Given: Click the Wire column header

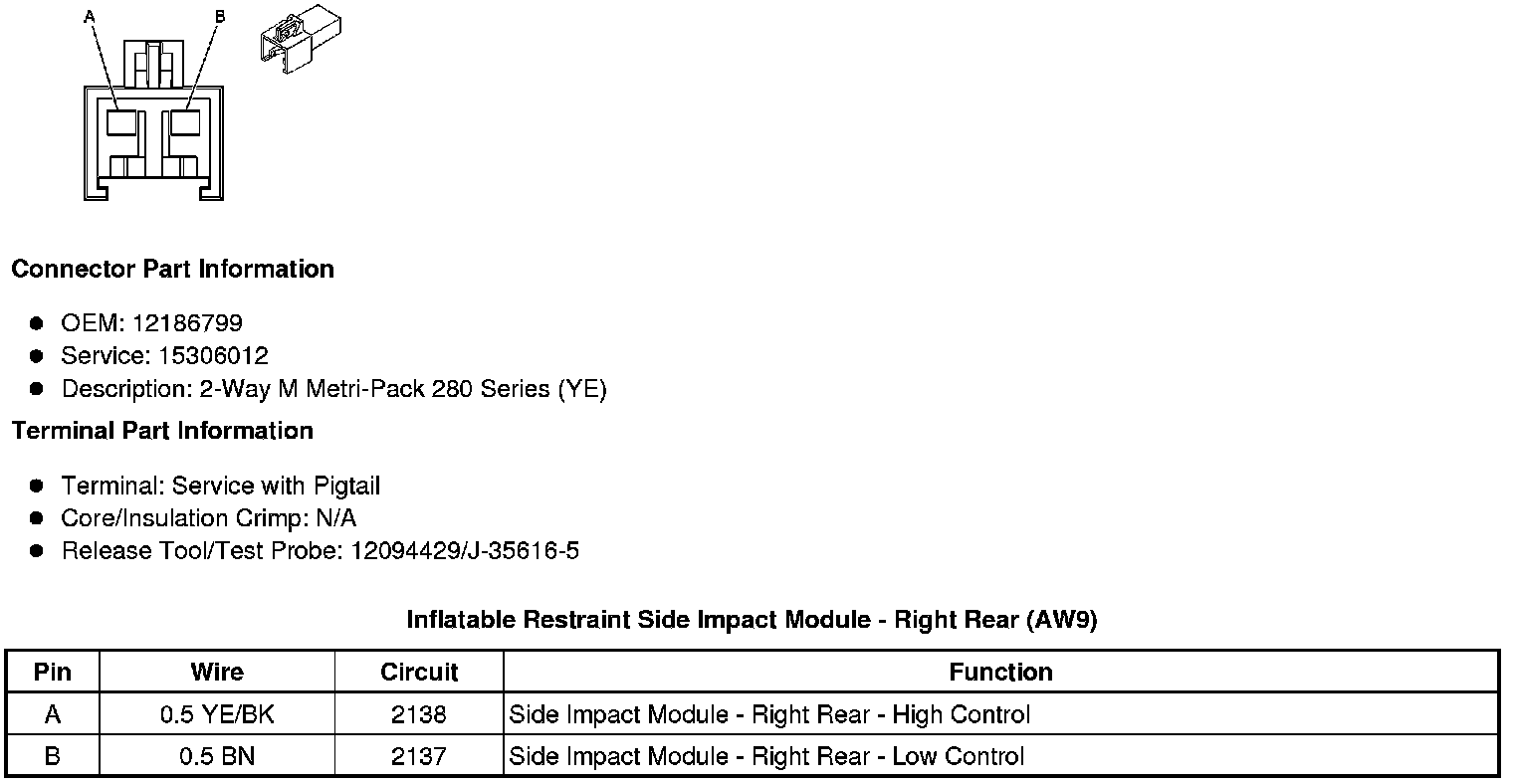Looking at the screenshot, I should coord(217,672).
